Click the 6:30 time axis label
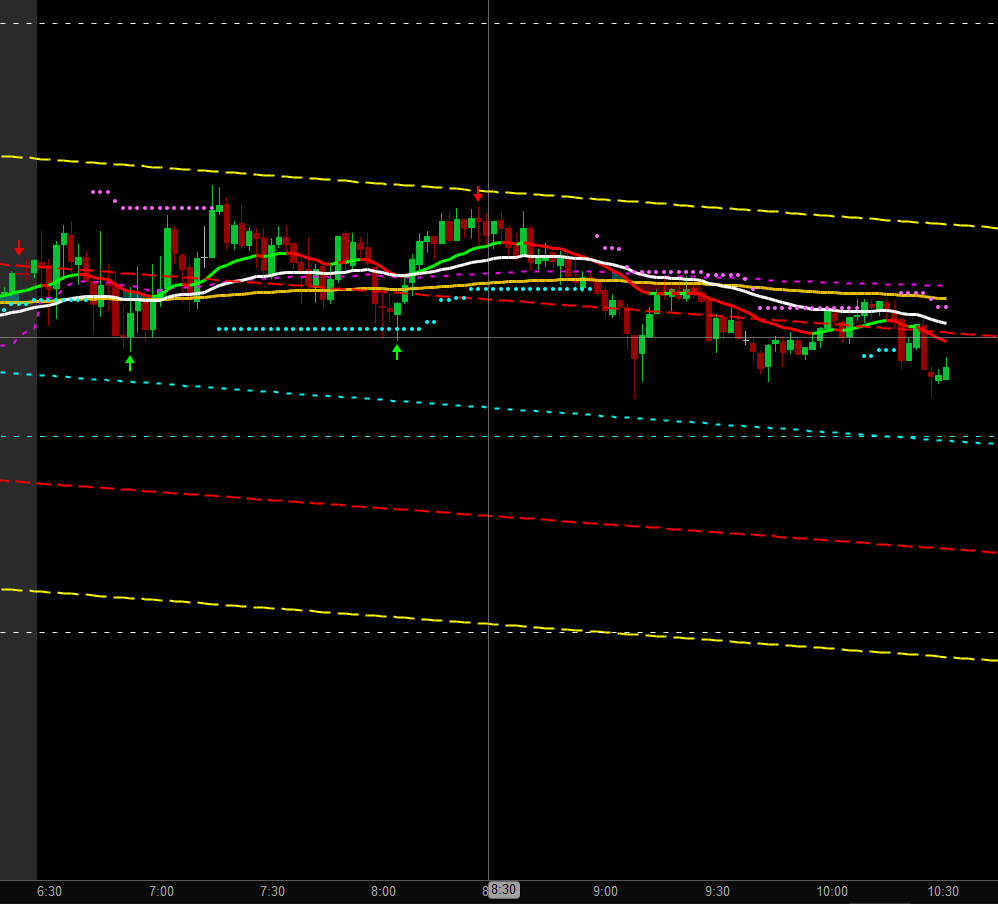Viewport: 998px width, 904px height. tap(49, 891)
